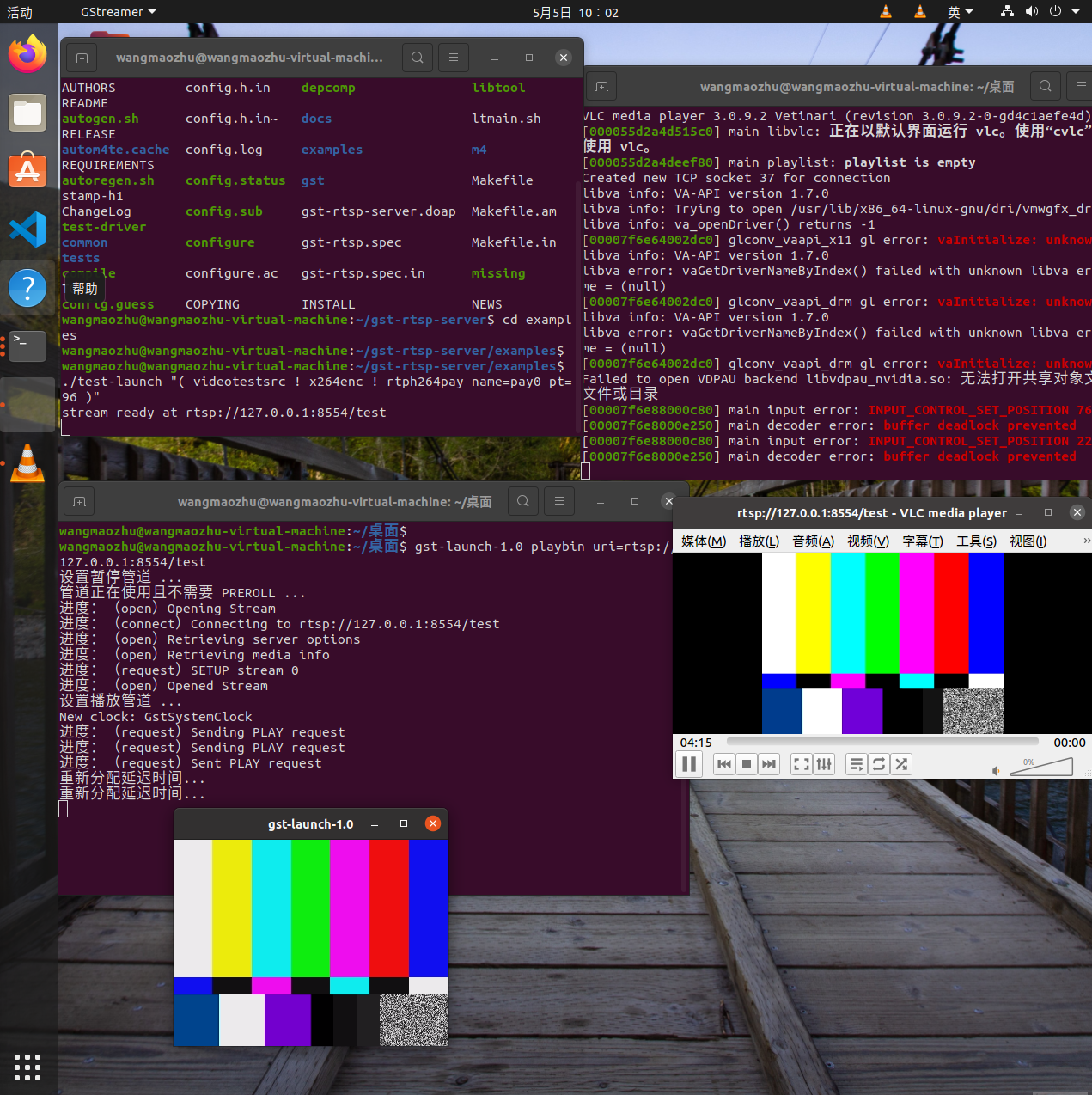Open the 工具(S) menu in VLC
The image size is (1092, 1095).
977,541
